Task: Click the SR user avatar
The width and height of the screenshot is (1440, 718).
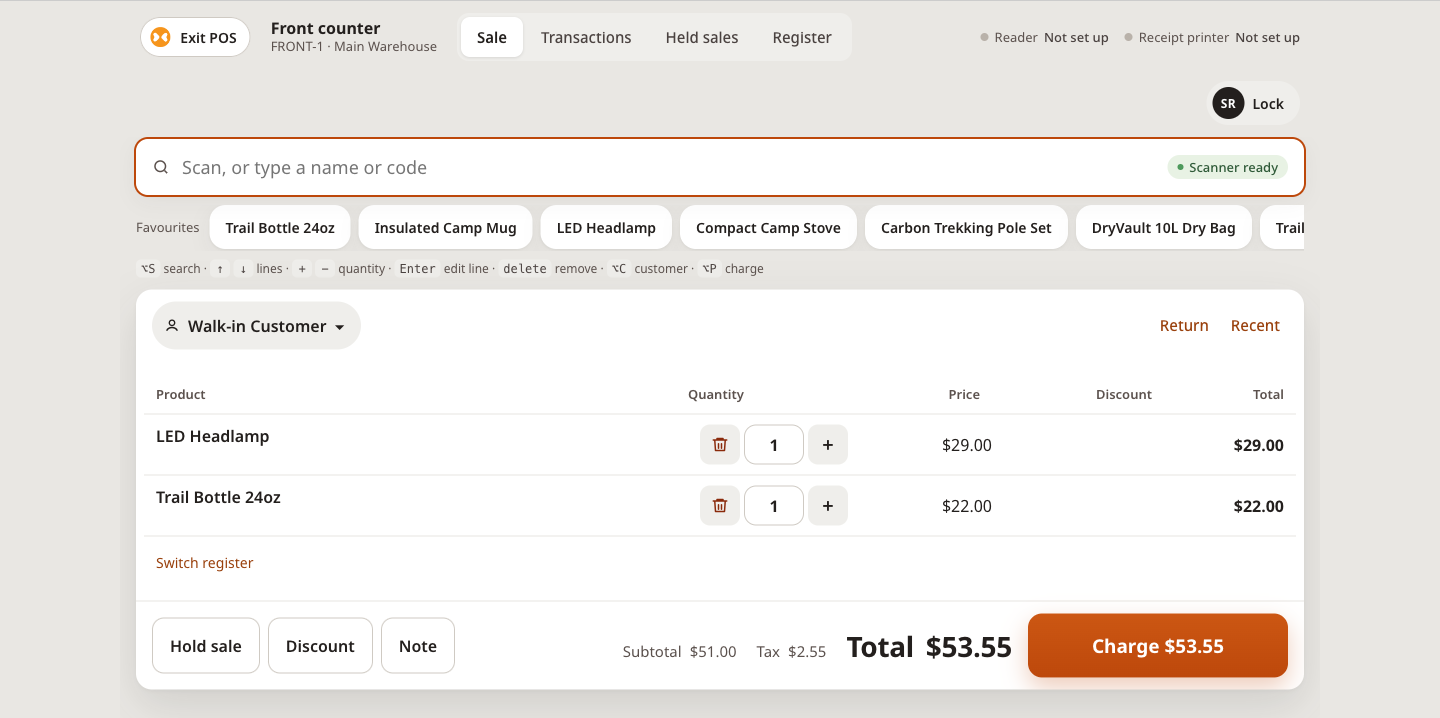Action: 1228,103
